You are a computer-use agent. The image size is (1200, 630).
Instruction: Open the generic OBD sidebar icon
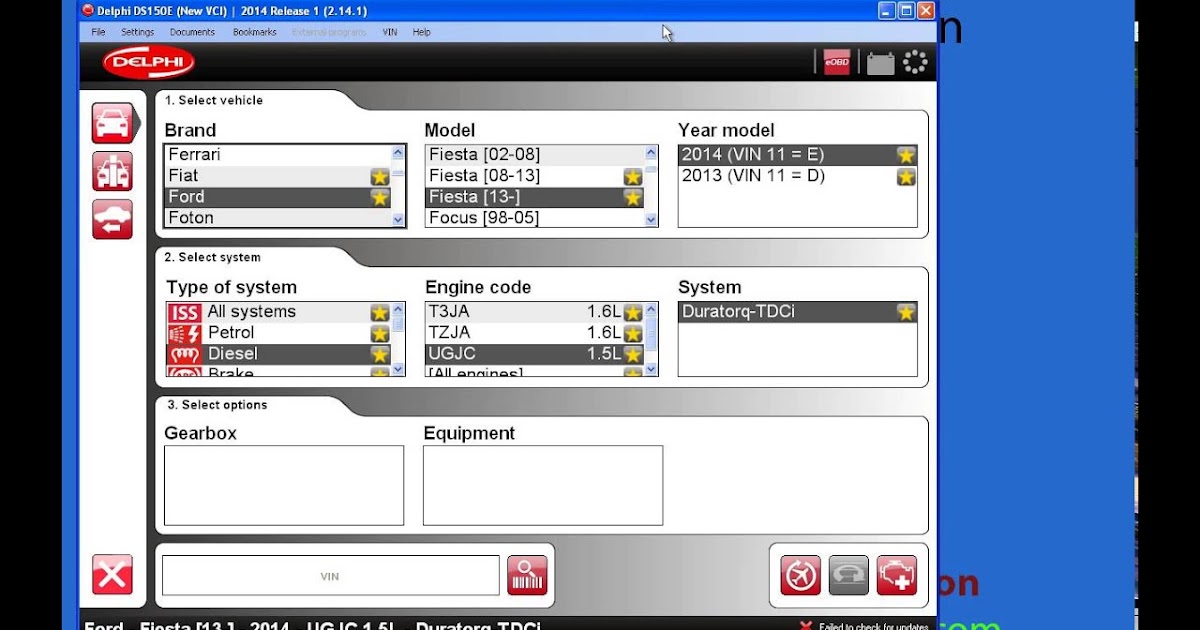click(112, 171)
